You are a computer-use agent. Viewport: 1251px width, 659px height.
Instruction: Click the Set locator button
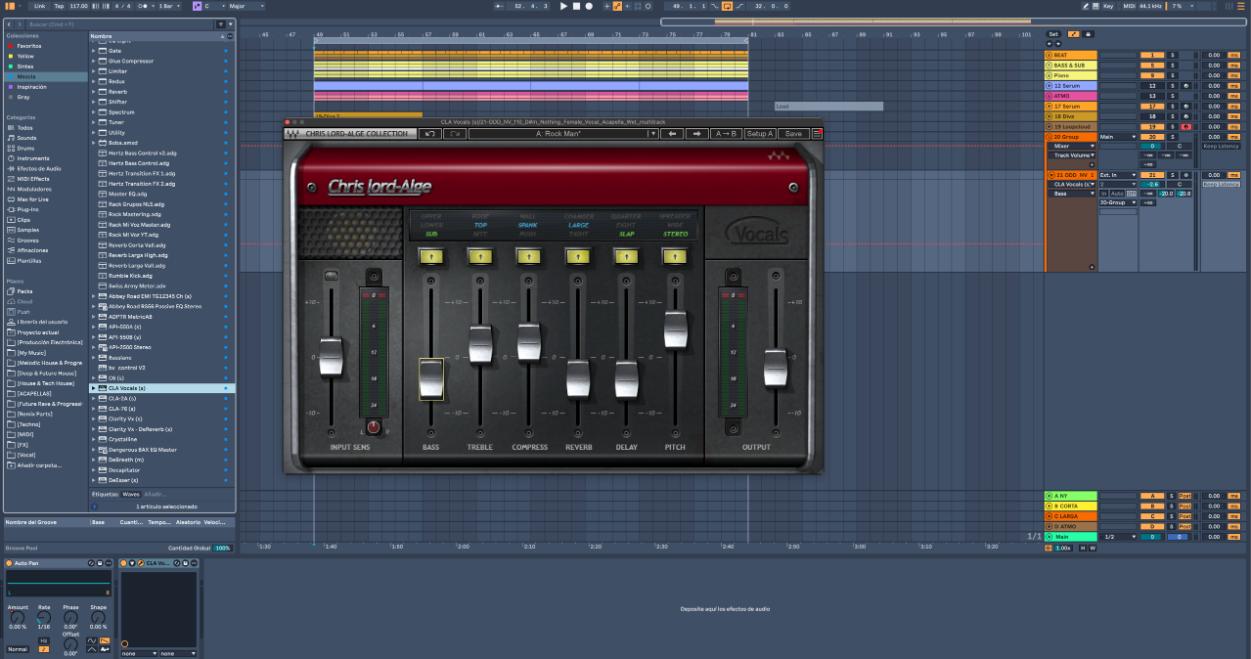(x=1052, y=34)
